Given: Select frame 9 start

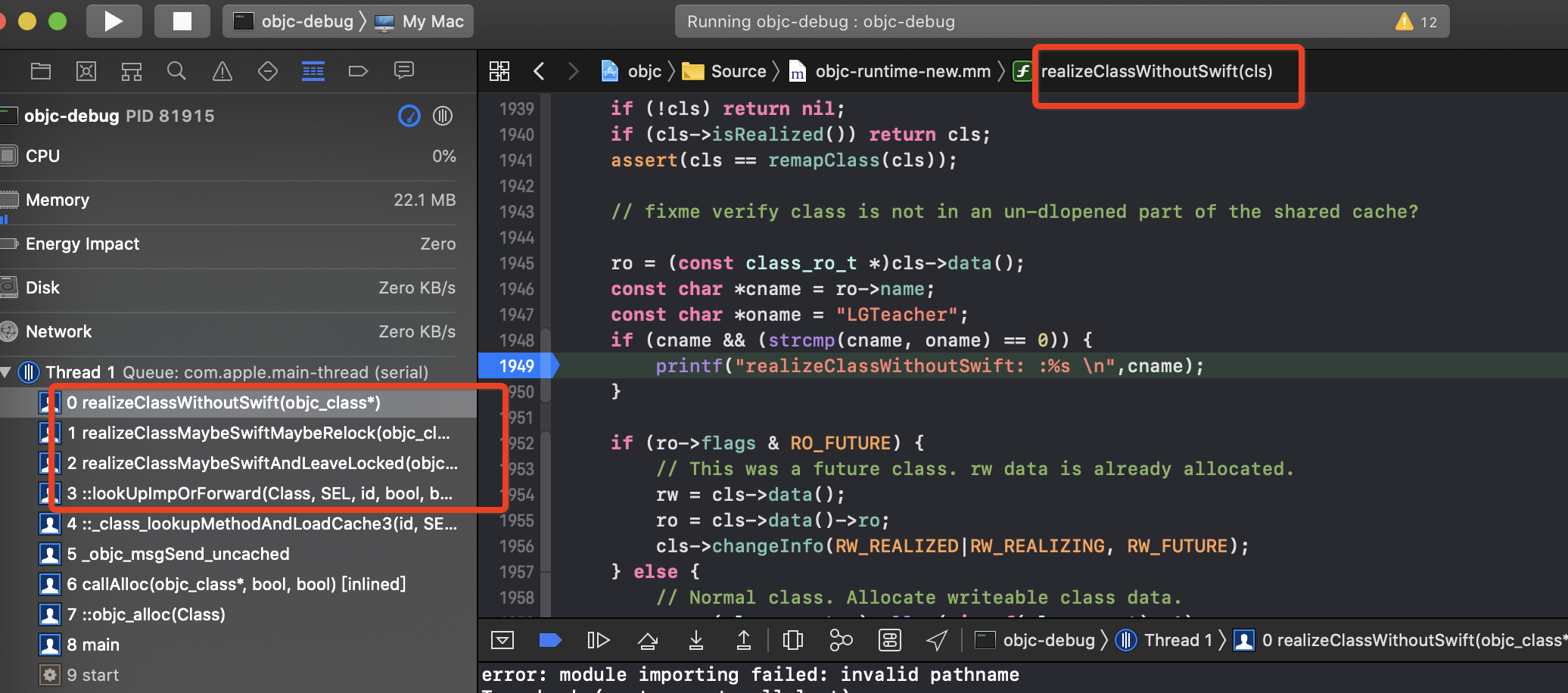Looking at the screenshot, I should tap(238, 675).
